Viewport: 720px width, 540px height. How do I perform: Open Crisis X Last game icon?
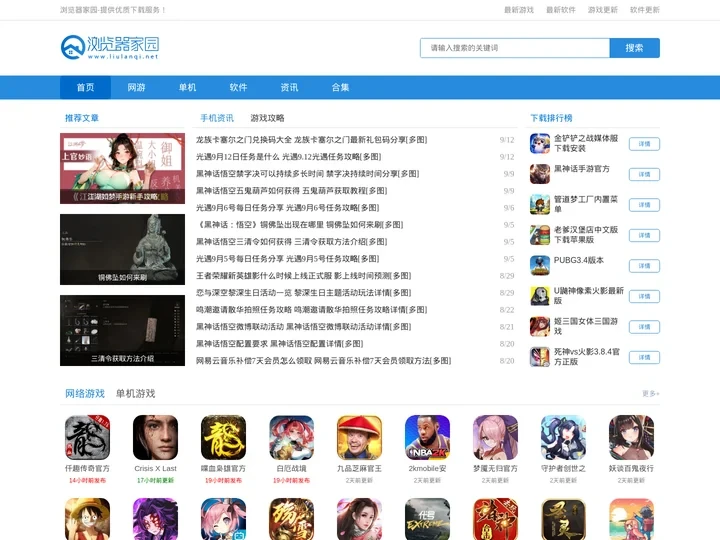155,438
